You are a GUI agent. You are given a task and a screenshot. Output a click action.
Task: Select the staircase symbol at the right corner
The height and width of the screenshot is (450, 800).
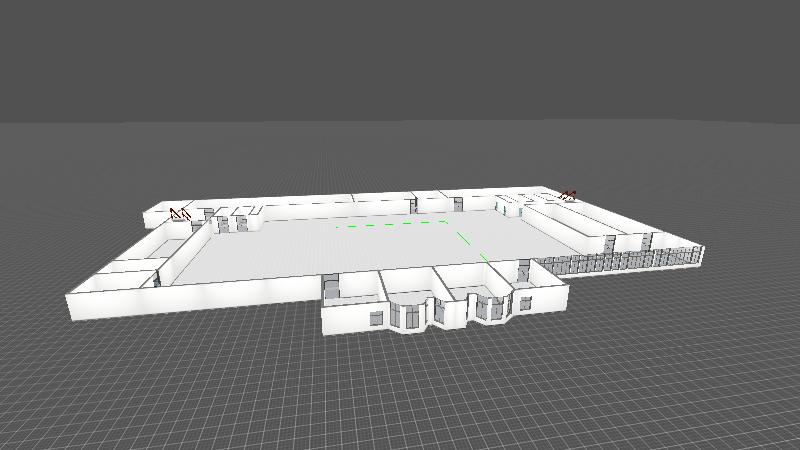569,195
